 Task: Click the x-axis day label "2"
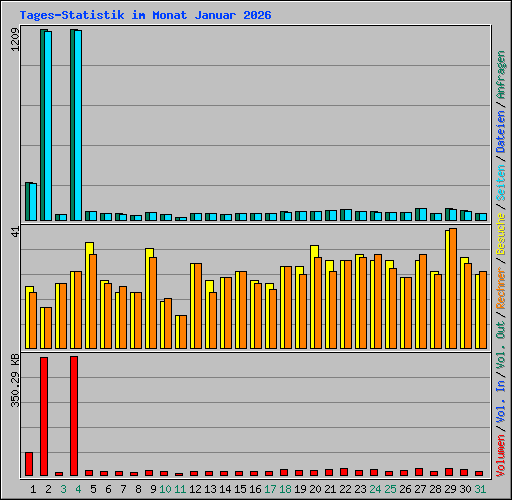48,489
